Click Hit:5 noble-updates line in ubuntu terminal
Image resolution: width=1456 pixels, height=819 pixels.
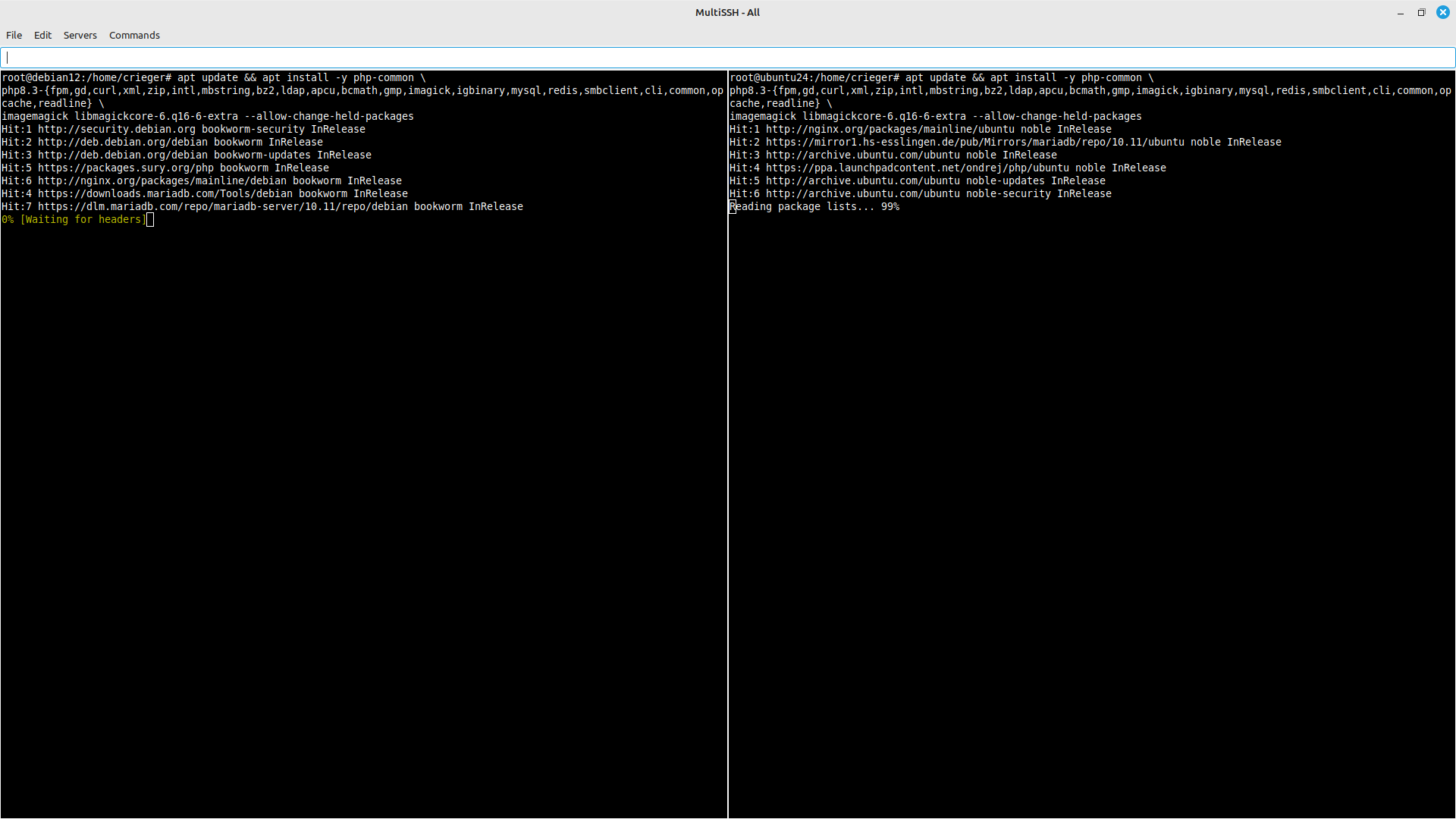[x=918, y=180]
